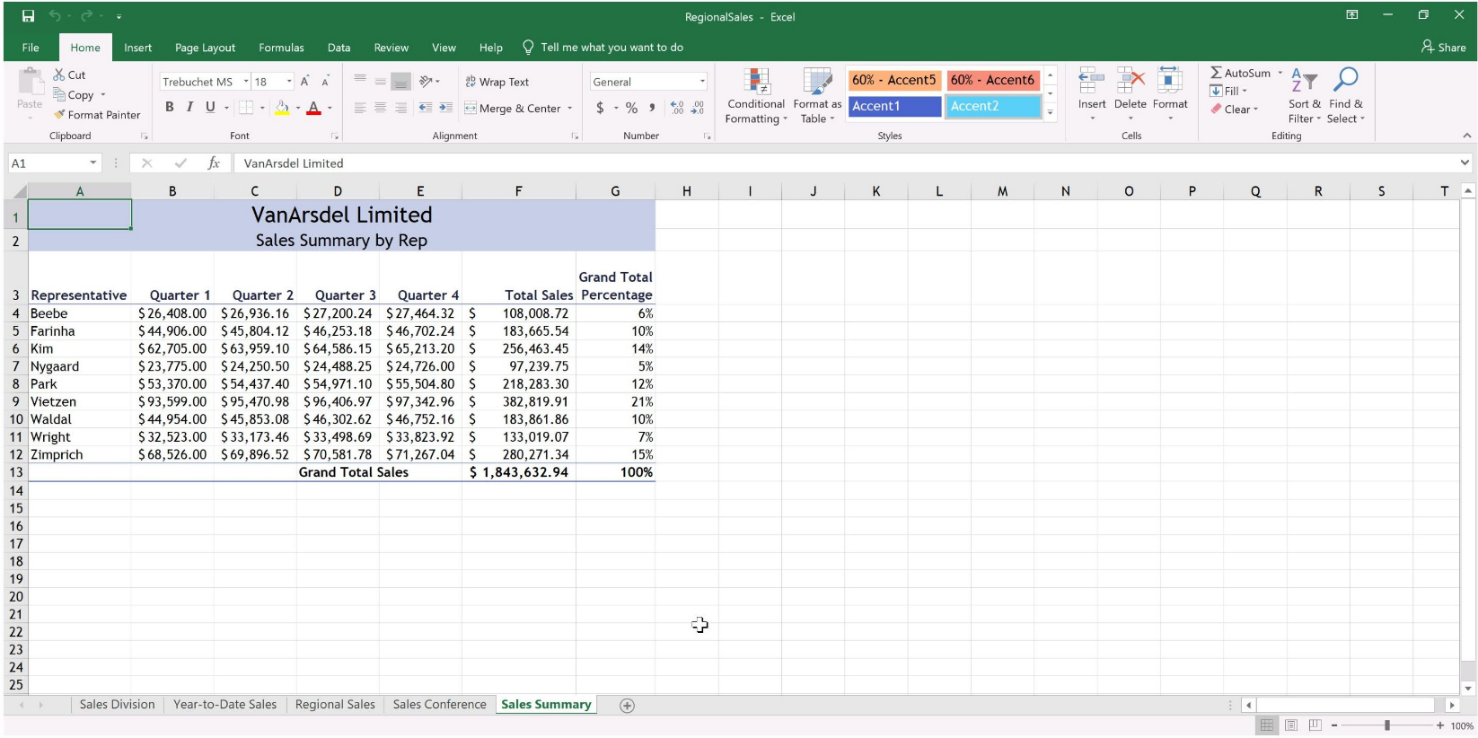Click the Share button

click(x=1443, y=47)
